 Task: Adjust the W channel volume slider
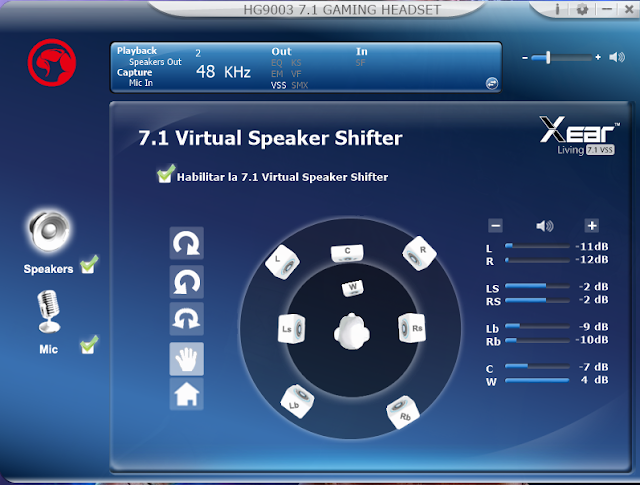click(537, 380)
